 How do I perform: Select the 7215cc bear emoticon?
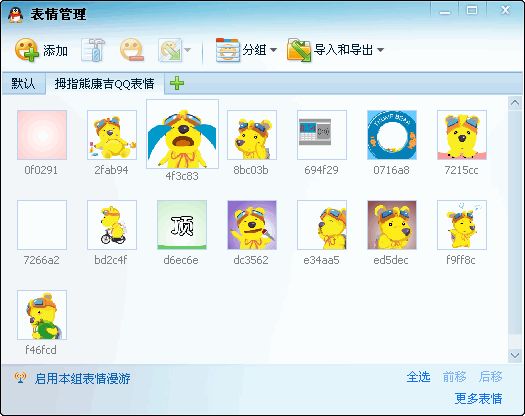click(x=462, y=135)
